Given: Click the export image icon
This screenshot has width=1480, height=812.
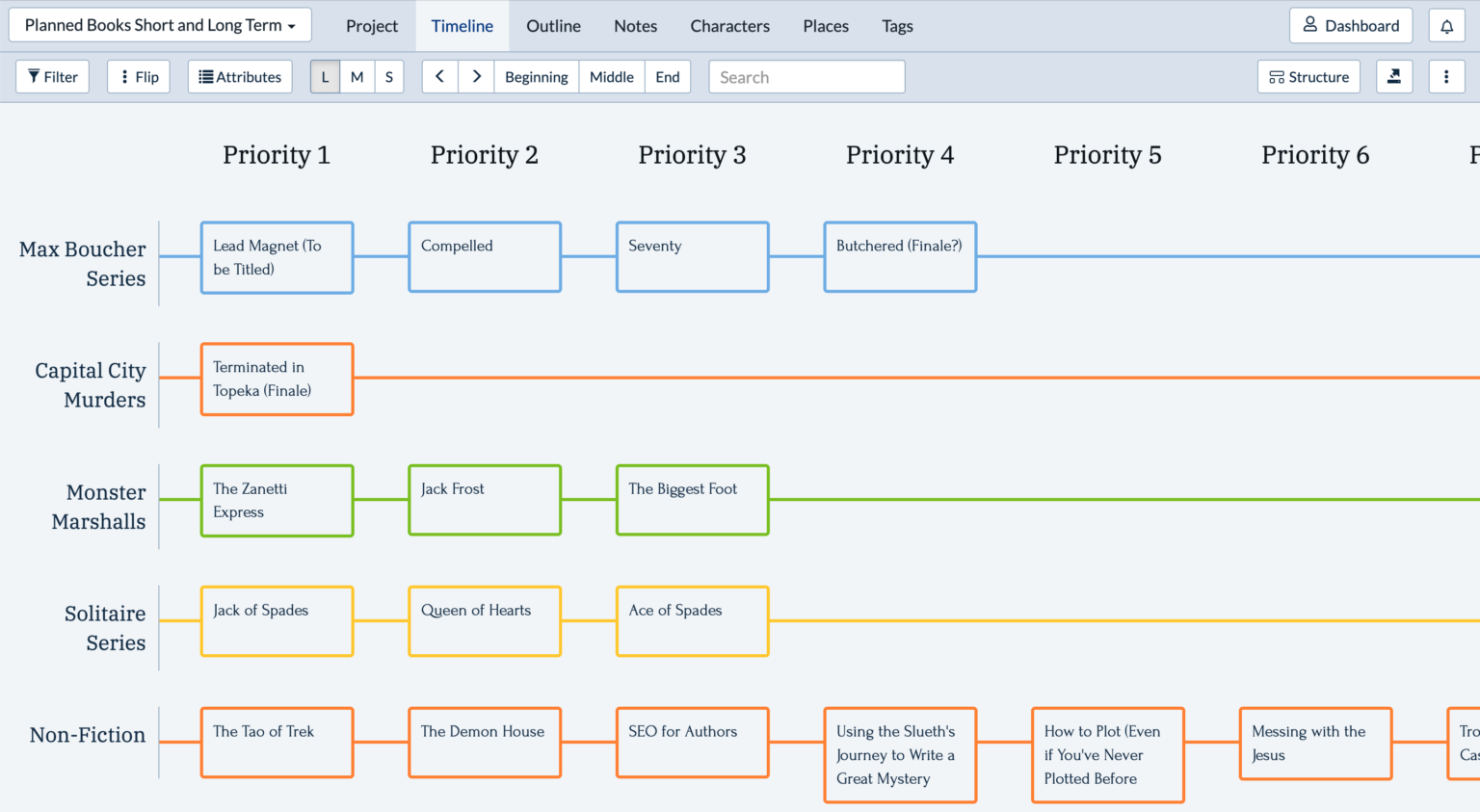Looking at the screenshot, I should tap(1394, 76).
